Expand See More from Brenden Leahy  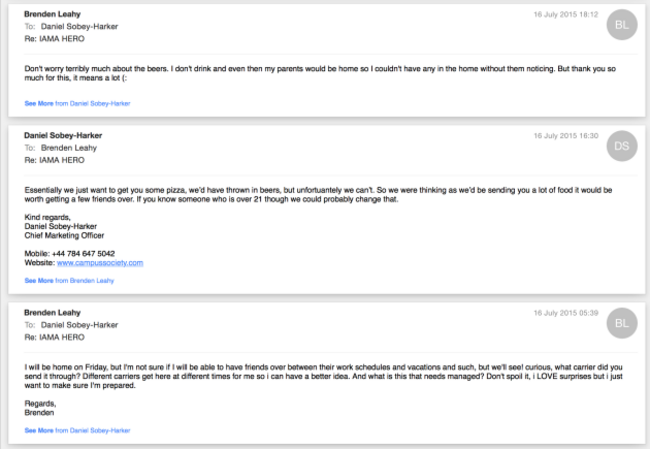(69, 281)
